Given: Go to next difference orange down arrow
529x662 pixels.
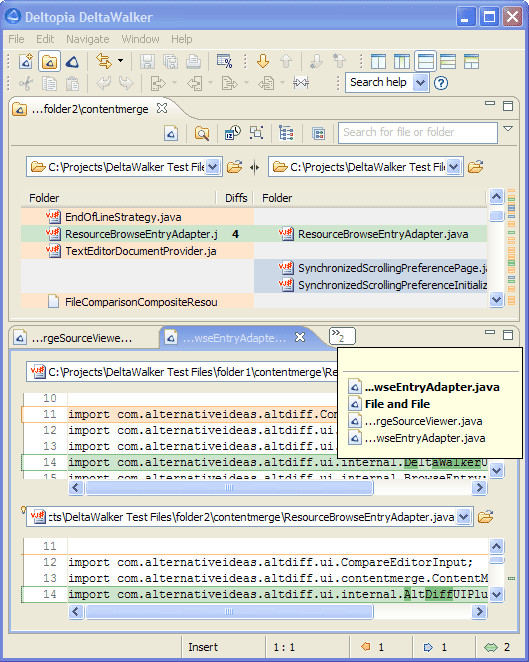Looking at the screenshot, I should pos(263,62).
